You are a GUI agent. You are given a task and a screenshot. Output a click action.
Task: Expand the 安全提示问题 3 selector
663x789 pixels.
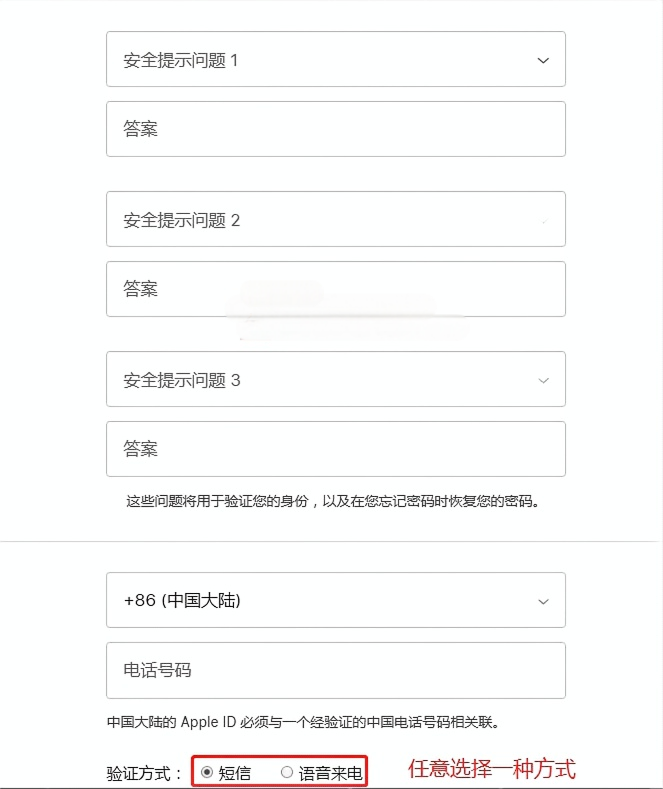tap(336, 379)
